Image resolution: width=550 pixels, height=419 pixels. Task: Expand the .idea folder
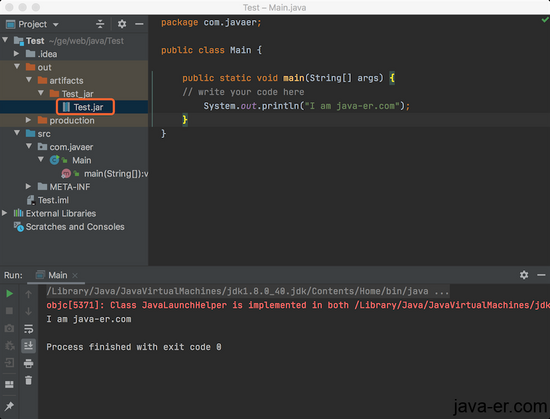click(x=16, y=53)
